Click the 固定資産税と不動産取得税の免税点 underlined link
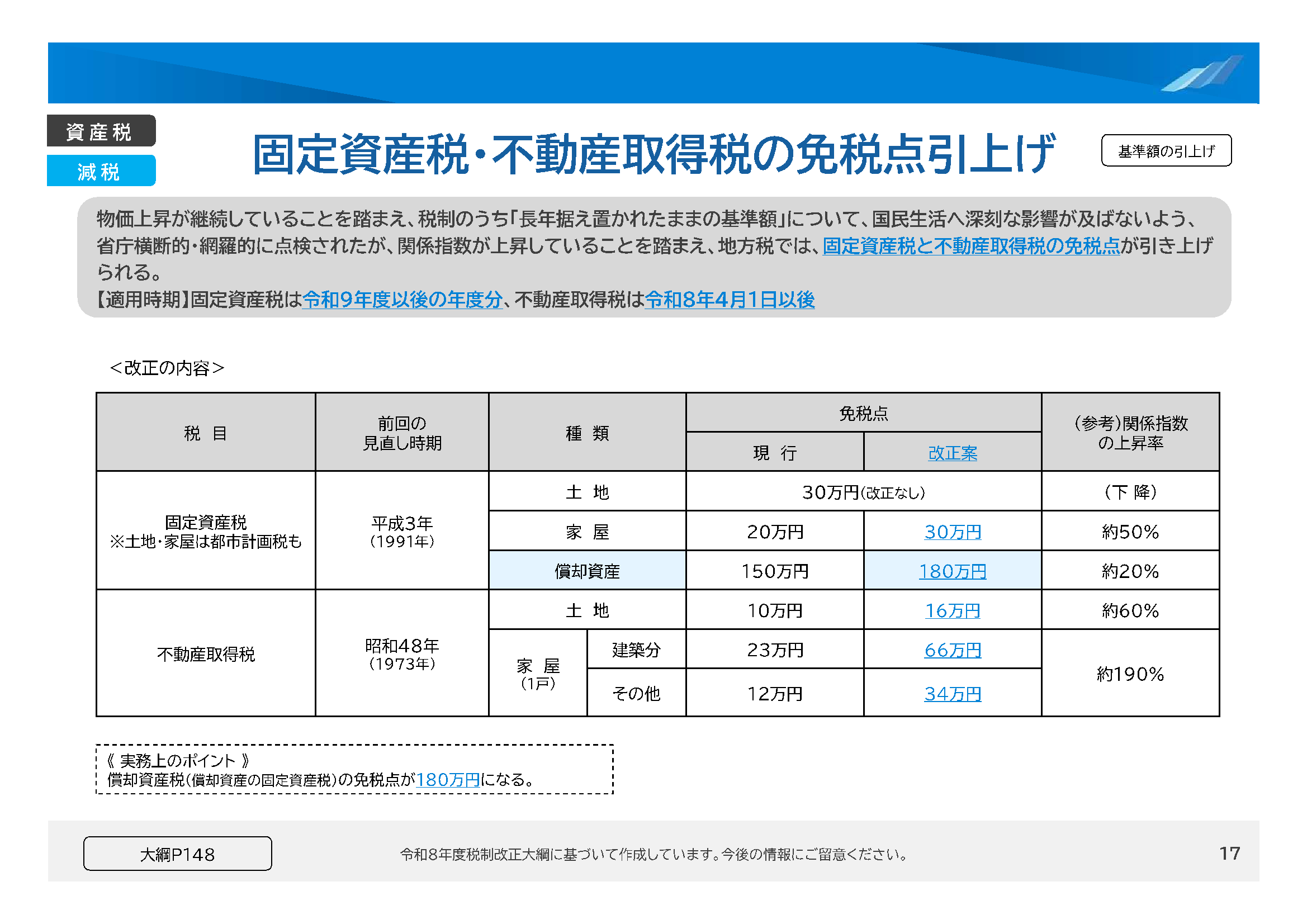The width and height of the screenshot is (1307, 924). click(970, 246)
